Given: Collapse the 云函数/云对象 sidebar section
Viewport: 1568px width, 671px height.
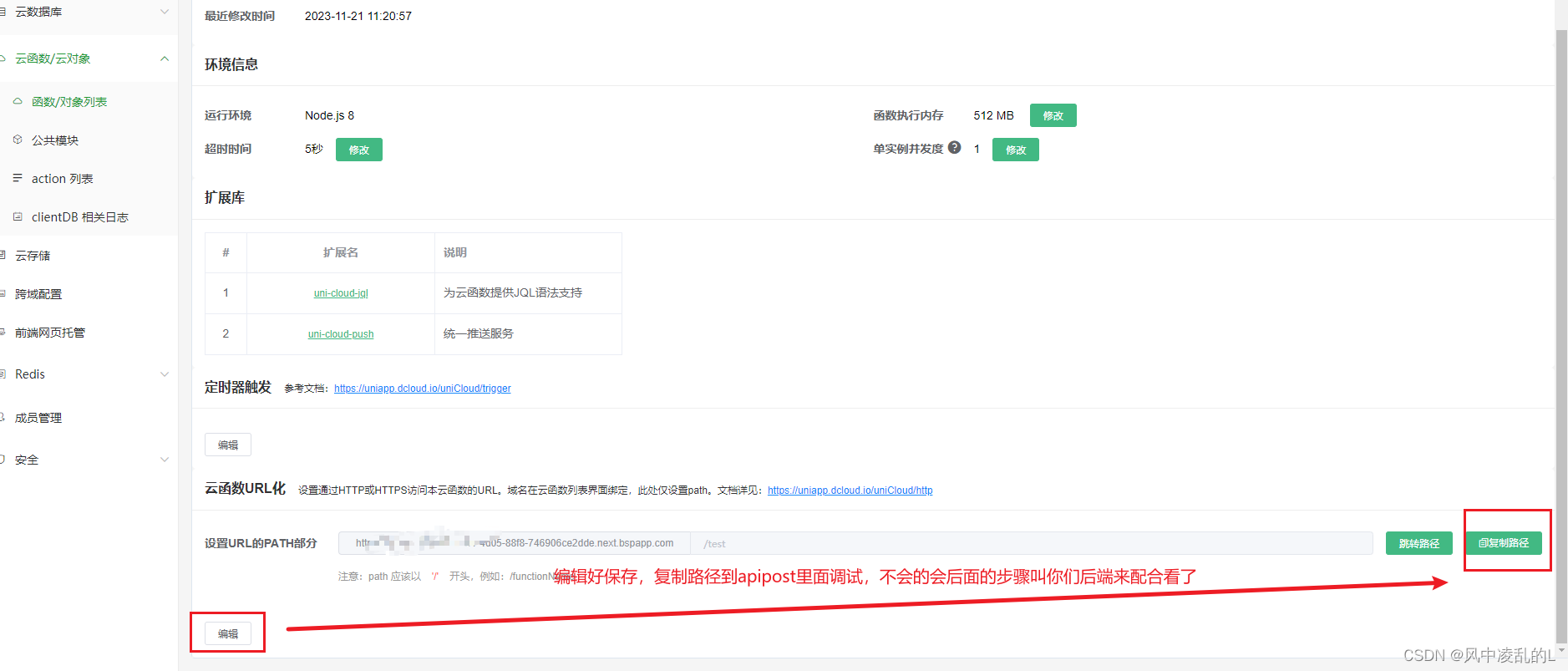Looking at the screenshot, I should click(x=165, y=58).
